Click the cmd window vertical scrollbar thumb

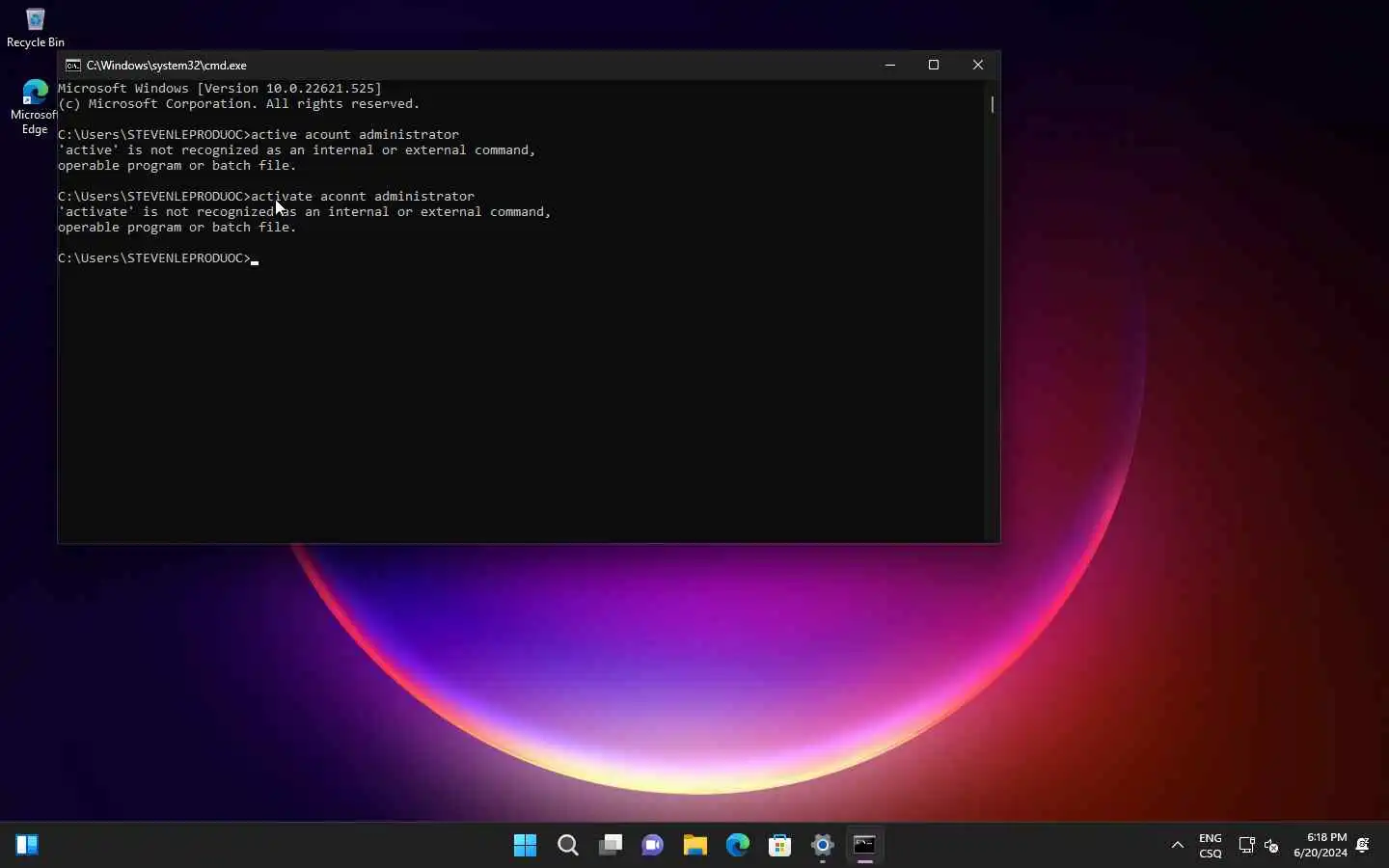[993, 103]
